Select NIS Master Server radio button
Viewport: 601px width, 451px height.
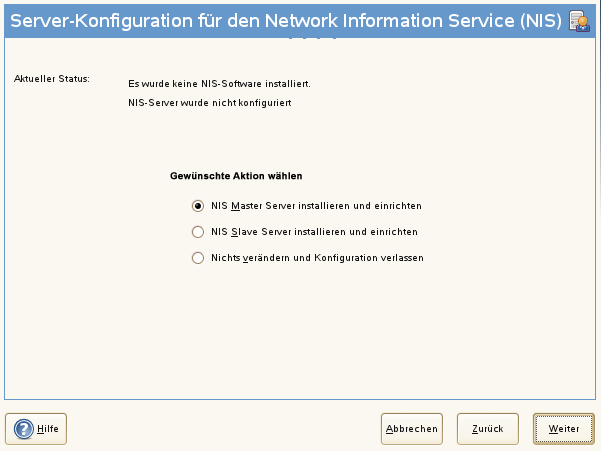197,206
